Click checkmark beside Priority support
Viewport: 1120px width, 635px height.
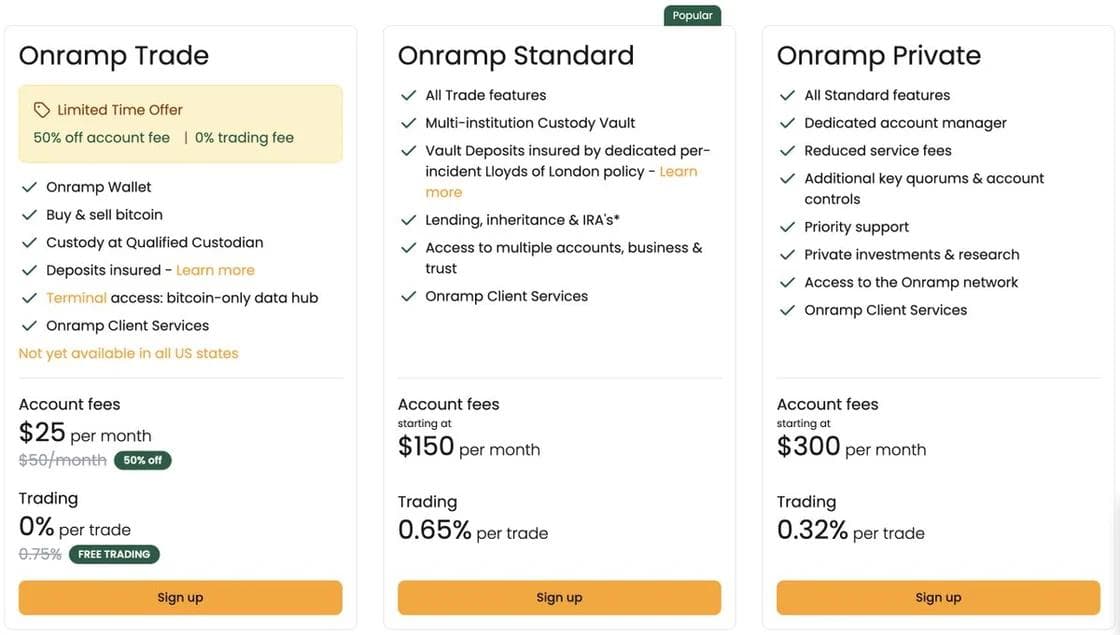coord(787,227)
